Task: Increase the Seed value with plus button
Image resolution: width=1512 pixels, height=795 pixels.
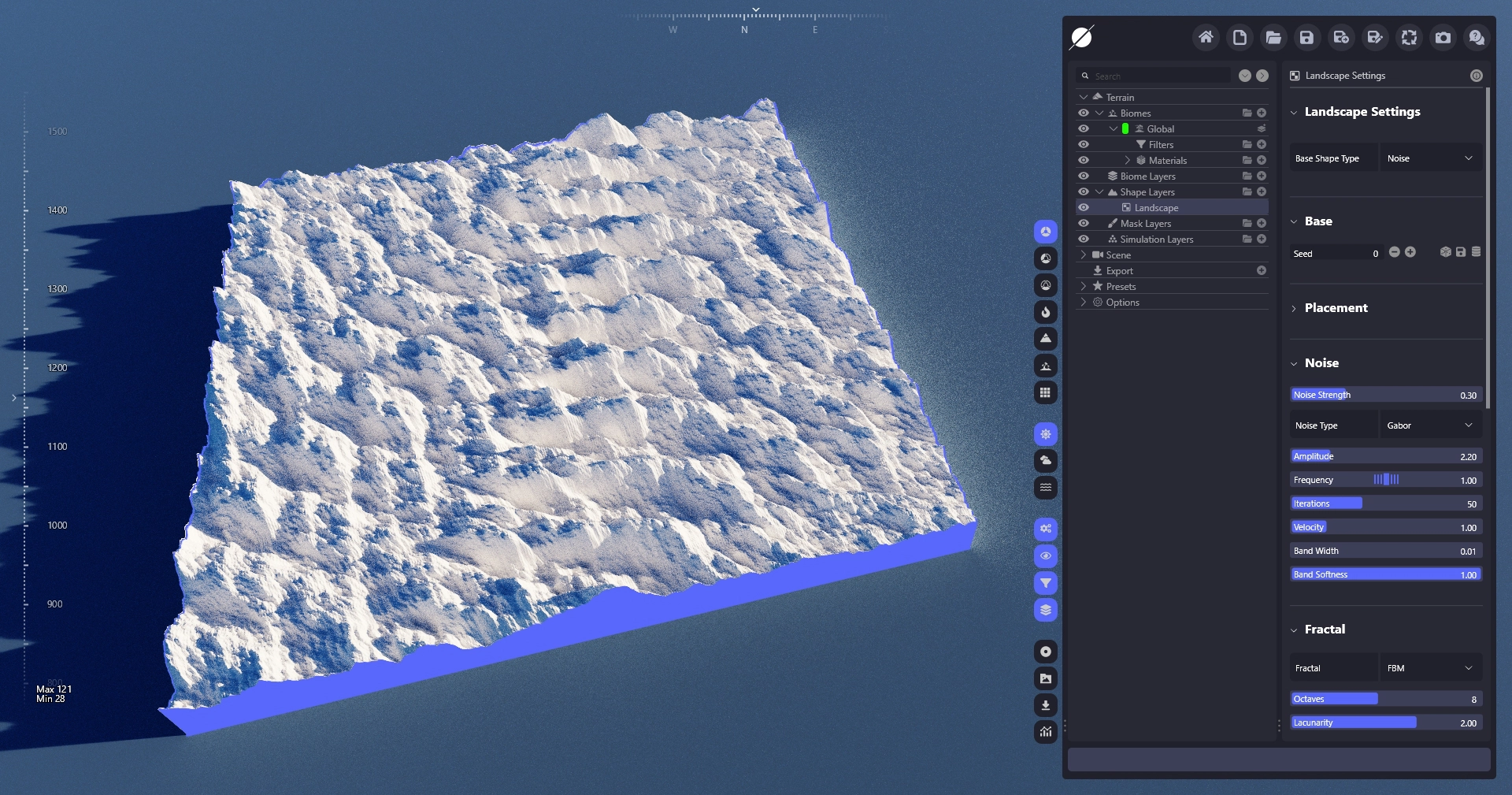Action: click(1410, 252)
